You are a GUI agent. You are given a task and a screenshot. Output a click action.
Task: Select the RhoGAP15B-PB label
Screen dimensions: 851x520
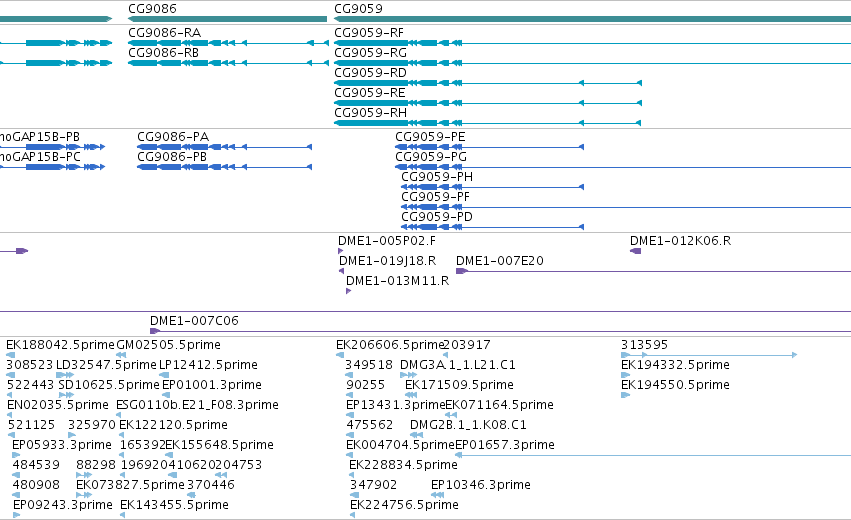(x=40, y=137)
